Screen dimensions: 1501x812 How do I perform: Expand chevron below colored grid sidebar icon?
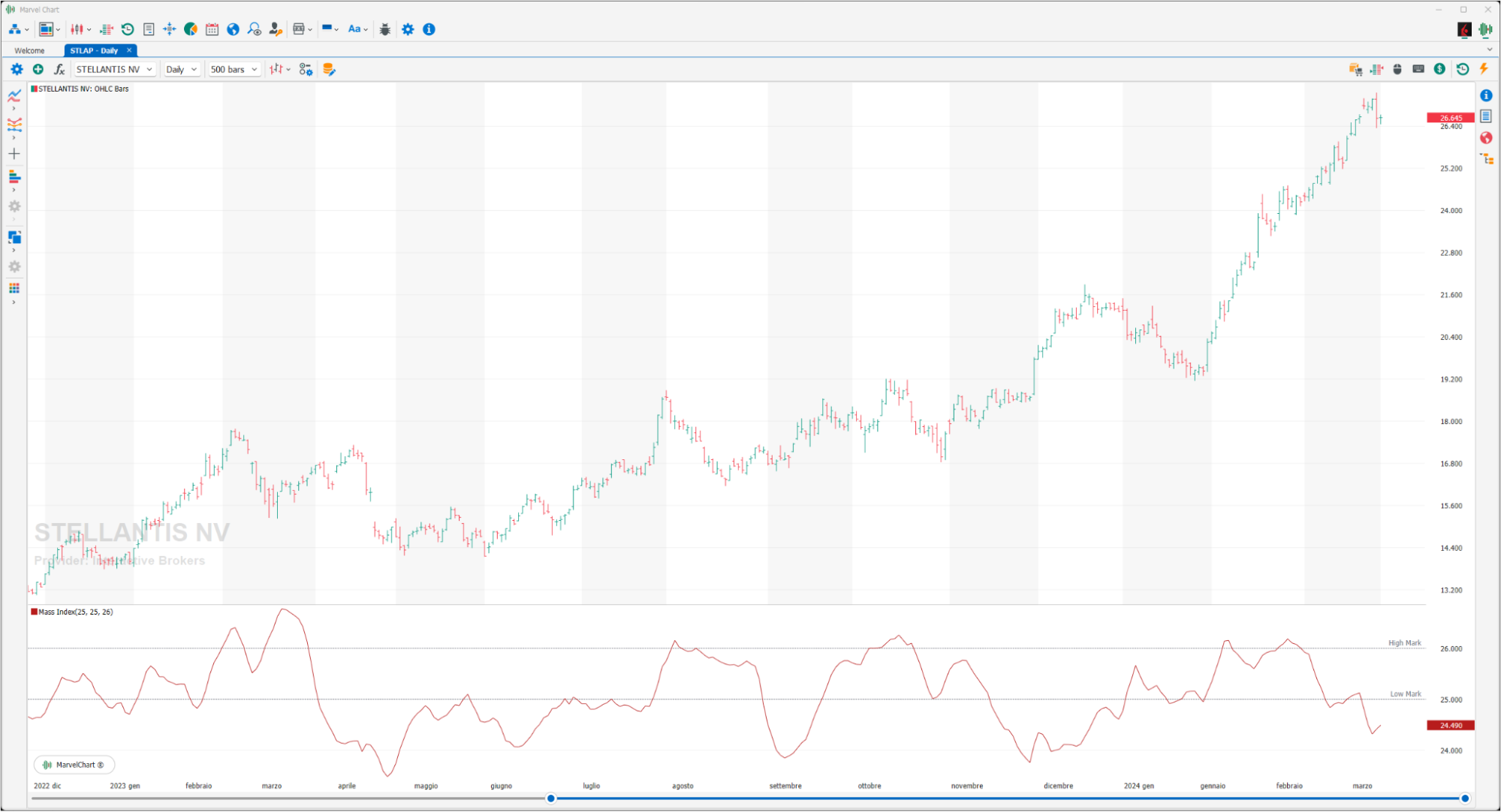pyautogui.click(x=14, y=302)
